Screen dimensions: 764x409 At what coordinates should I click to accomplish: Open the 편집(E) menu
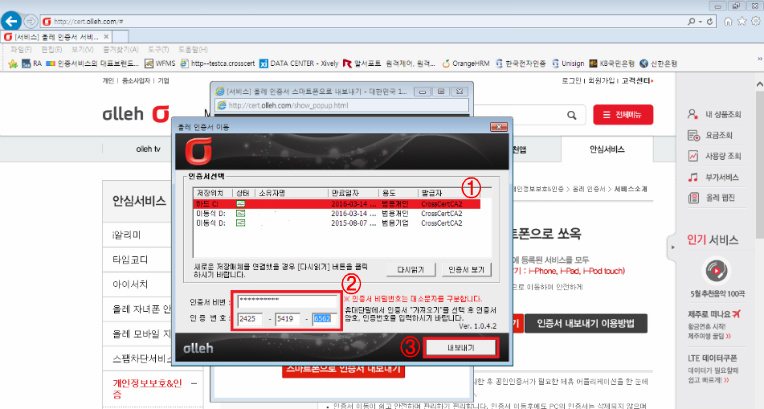coord(51,50)
